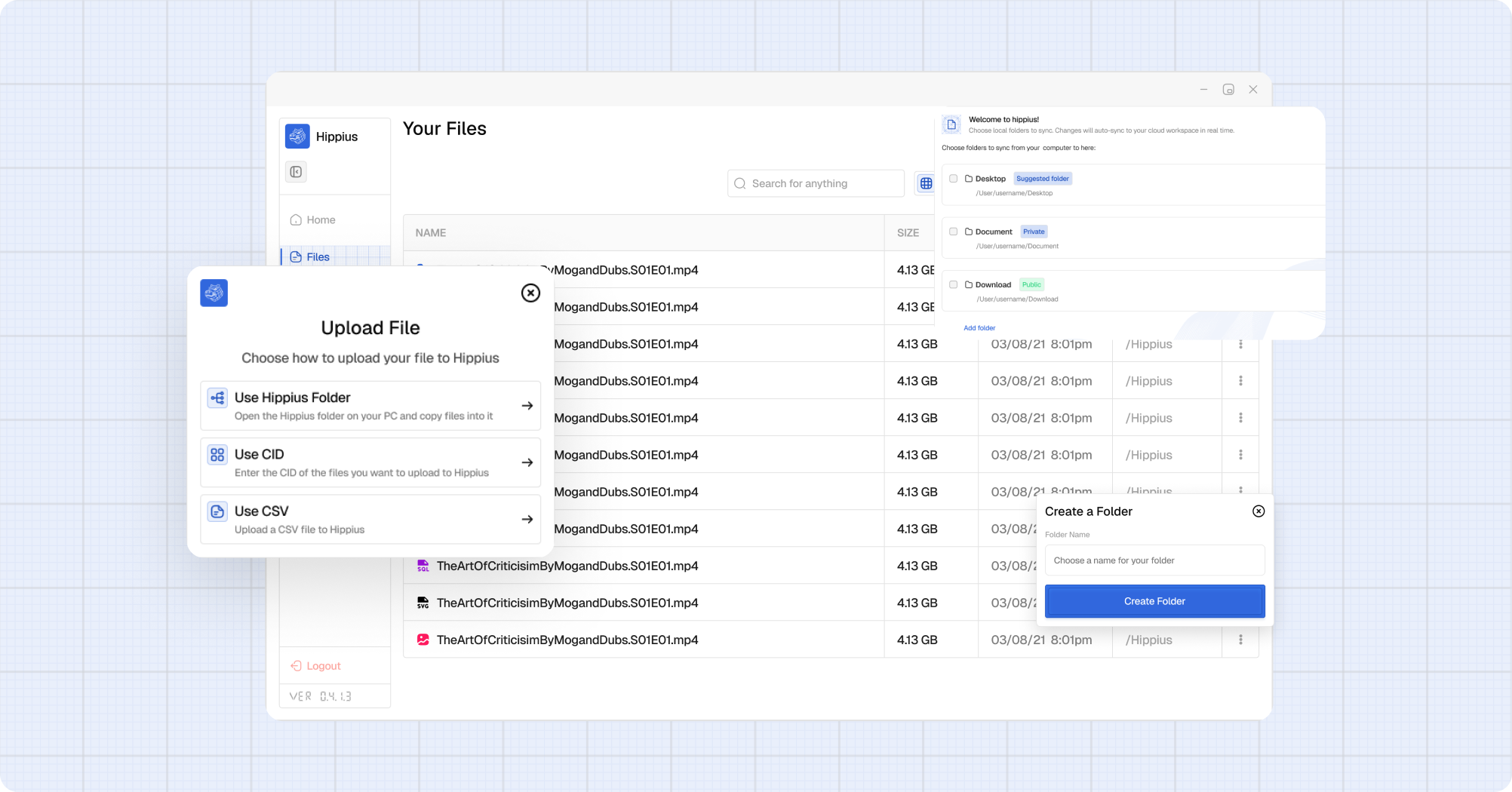Click the /Hippius location on the red-icon row
Image resolution: width=1512 pixels, height=792 pixels.
pos(1148,640)
